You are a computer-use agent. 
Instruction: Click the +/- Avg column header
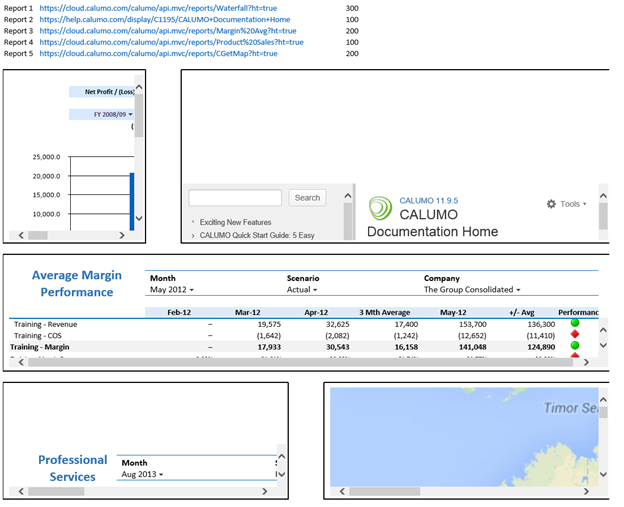521,312
